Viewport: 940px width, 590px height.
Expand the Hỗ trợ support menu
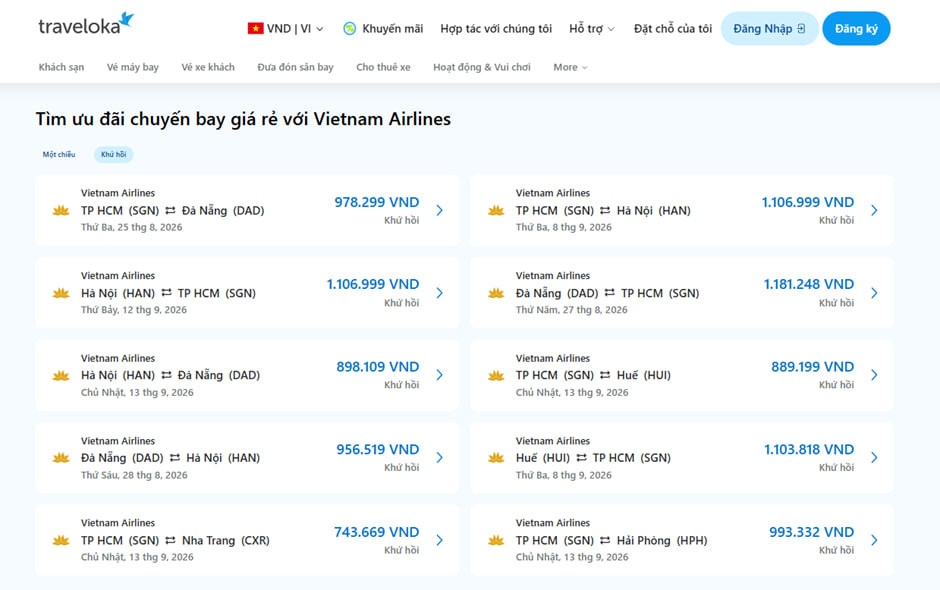592,28
